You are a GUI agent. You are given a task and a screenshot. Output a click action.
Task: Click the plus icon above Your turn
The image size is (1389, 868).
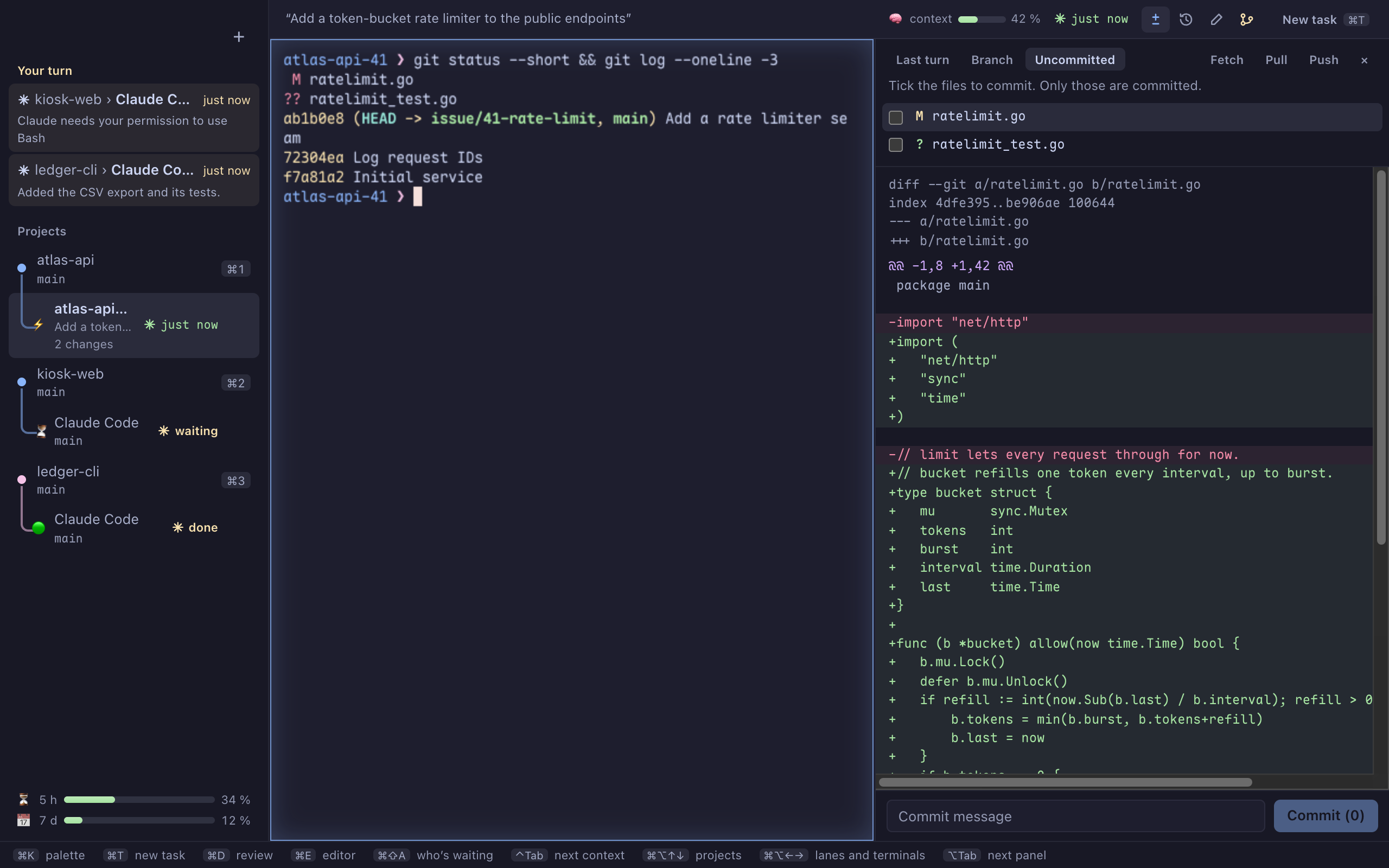coord(239,37)
